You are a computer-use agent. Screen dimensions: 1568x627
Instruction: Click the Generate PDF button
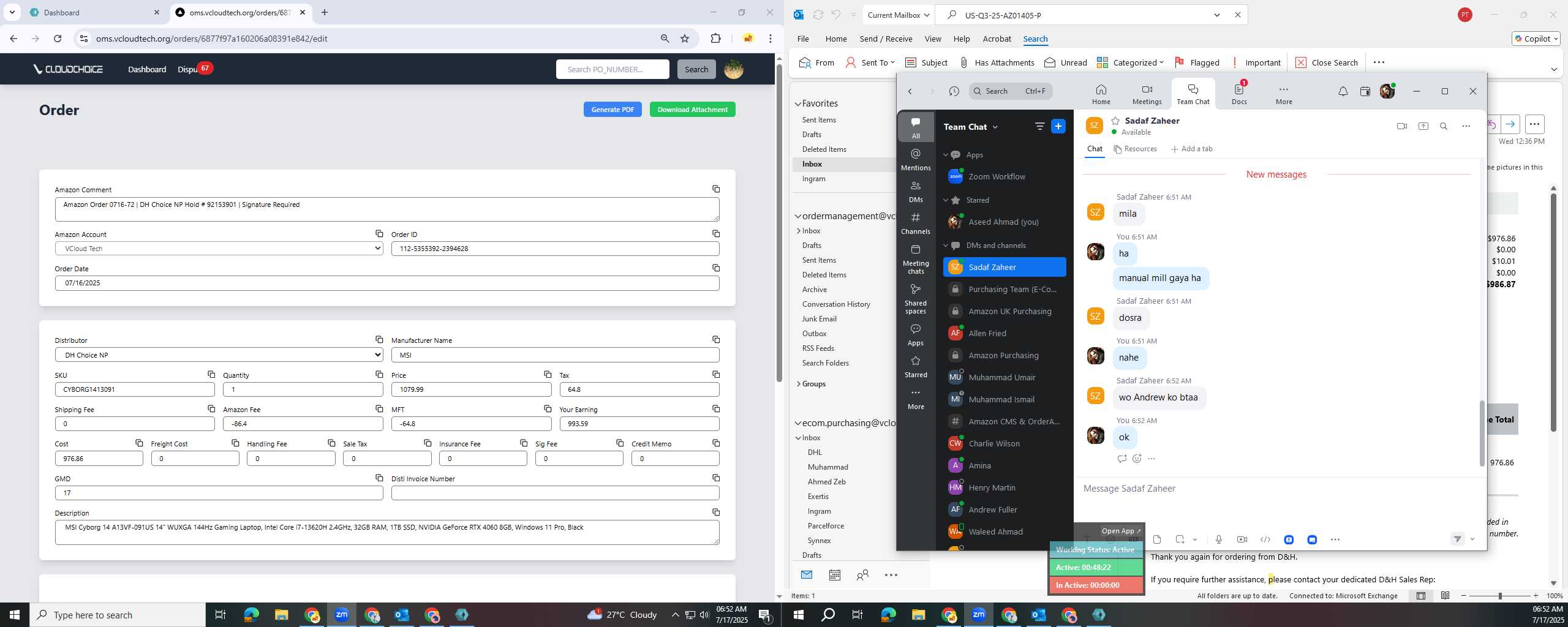click(x=612, y=110)
